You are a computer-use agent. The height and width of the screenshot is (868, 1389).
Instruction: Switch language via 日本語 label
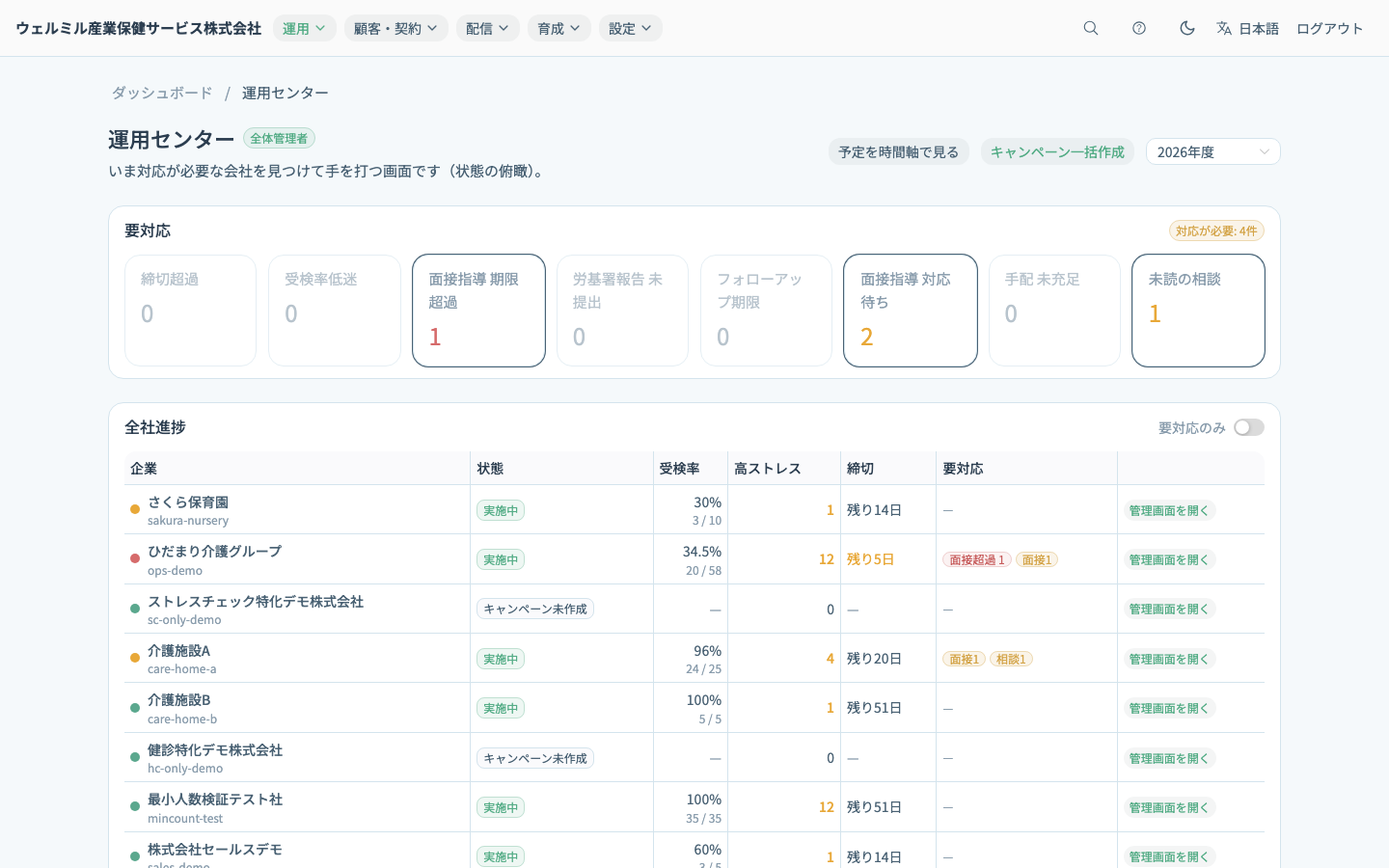click(x=1259, y=28)
